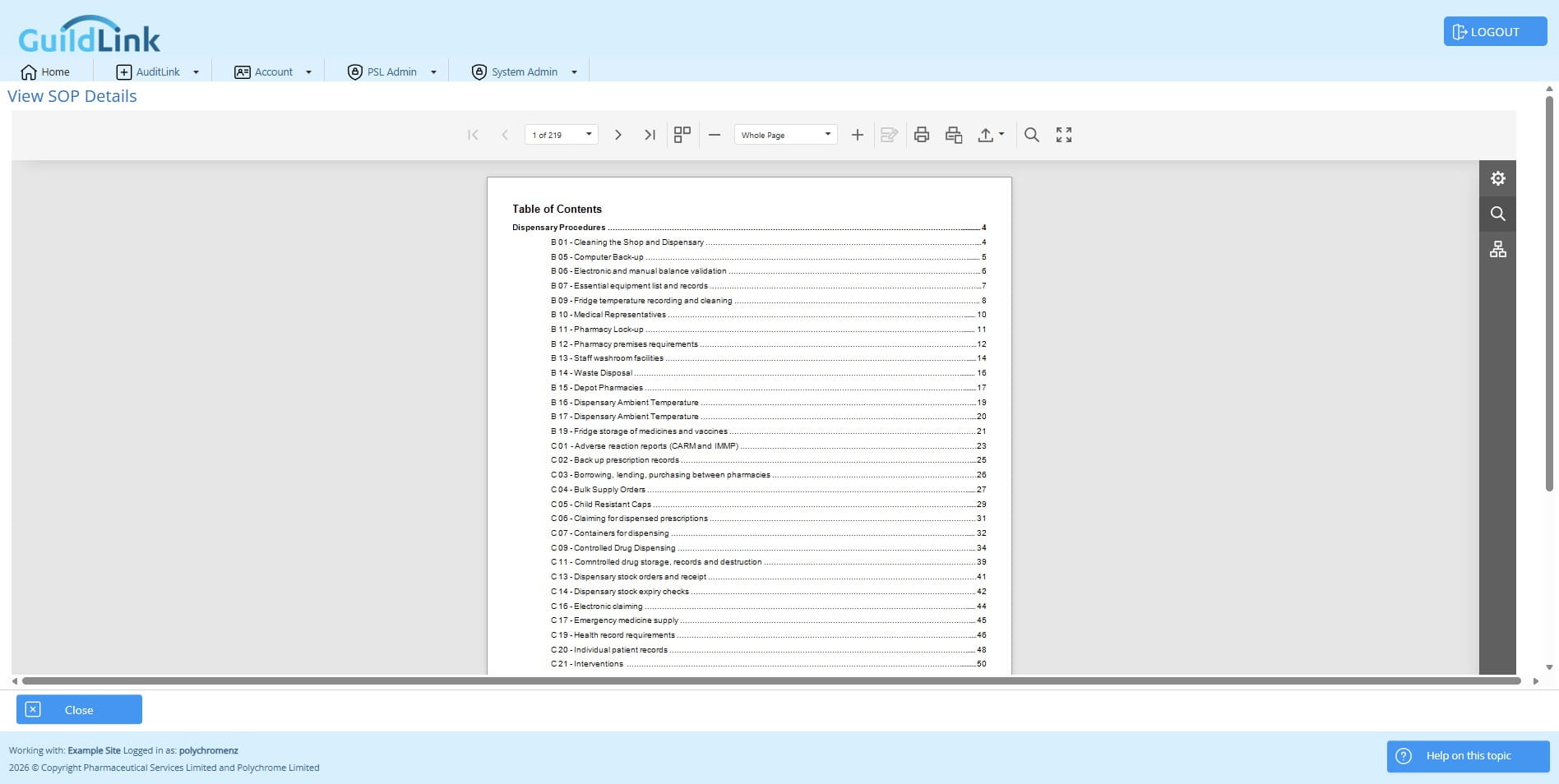Expand the PSL Admin menu arrow
Screen dimensions: 1559x784
click(x=433, y=72)
